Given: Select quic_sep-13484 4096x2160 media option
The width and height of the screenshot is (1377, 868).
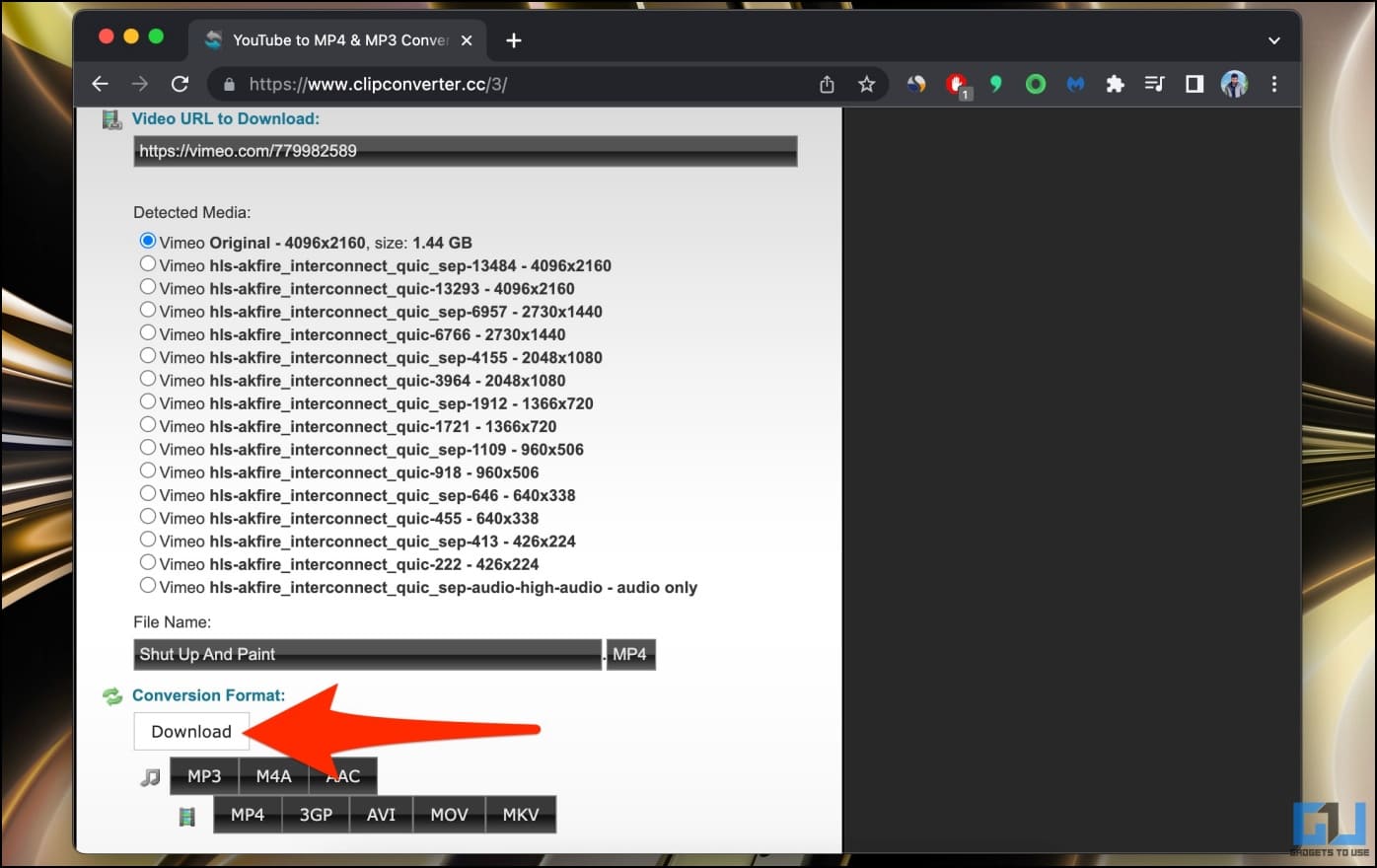Looking at the screenshot, I should 148,263.
